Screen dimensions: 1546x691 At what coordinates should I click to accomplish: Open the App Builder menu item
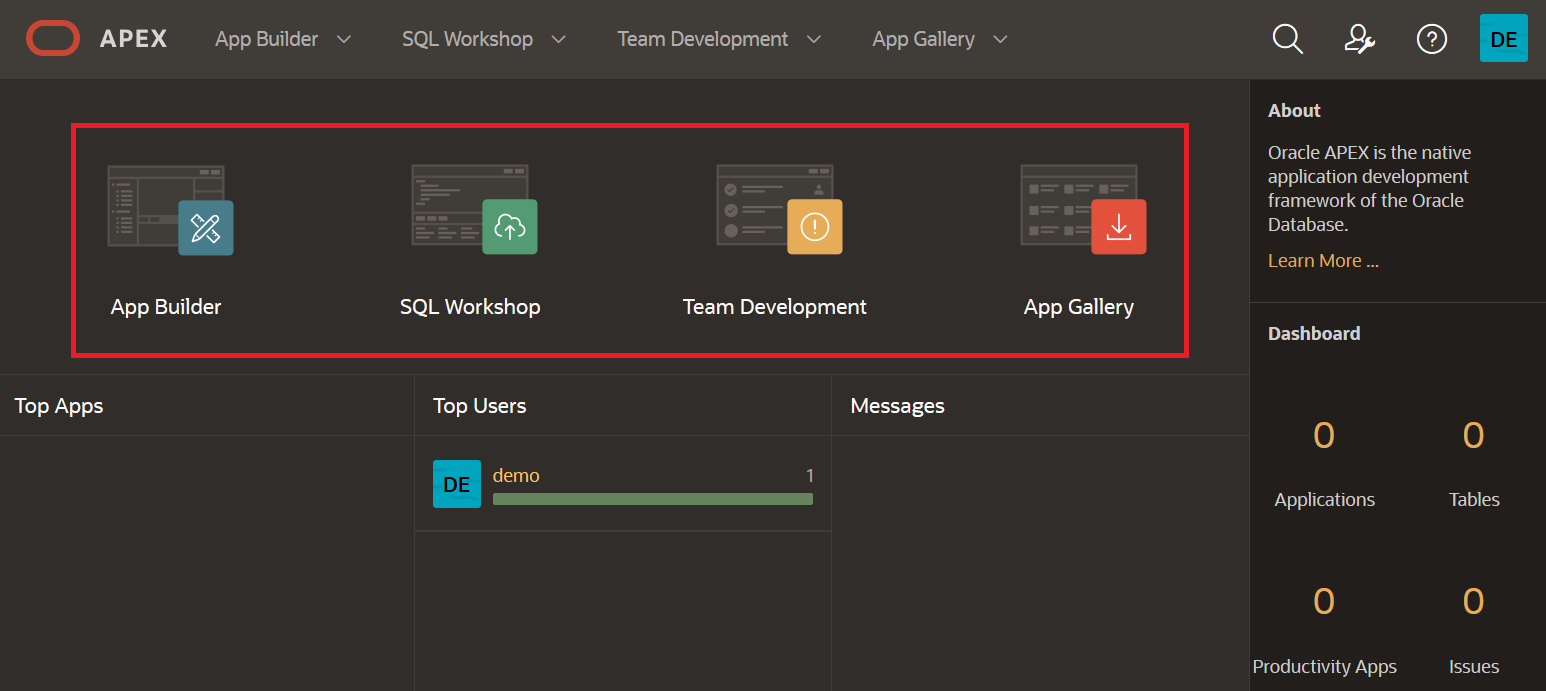tap(266, 39)
